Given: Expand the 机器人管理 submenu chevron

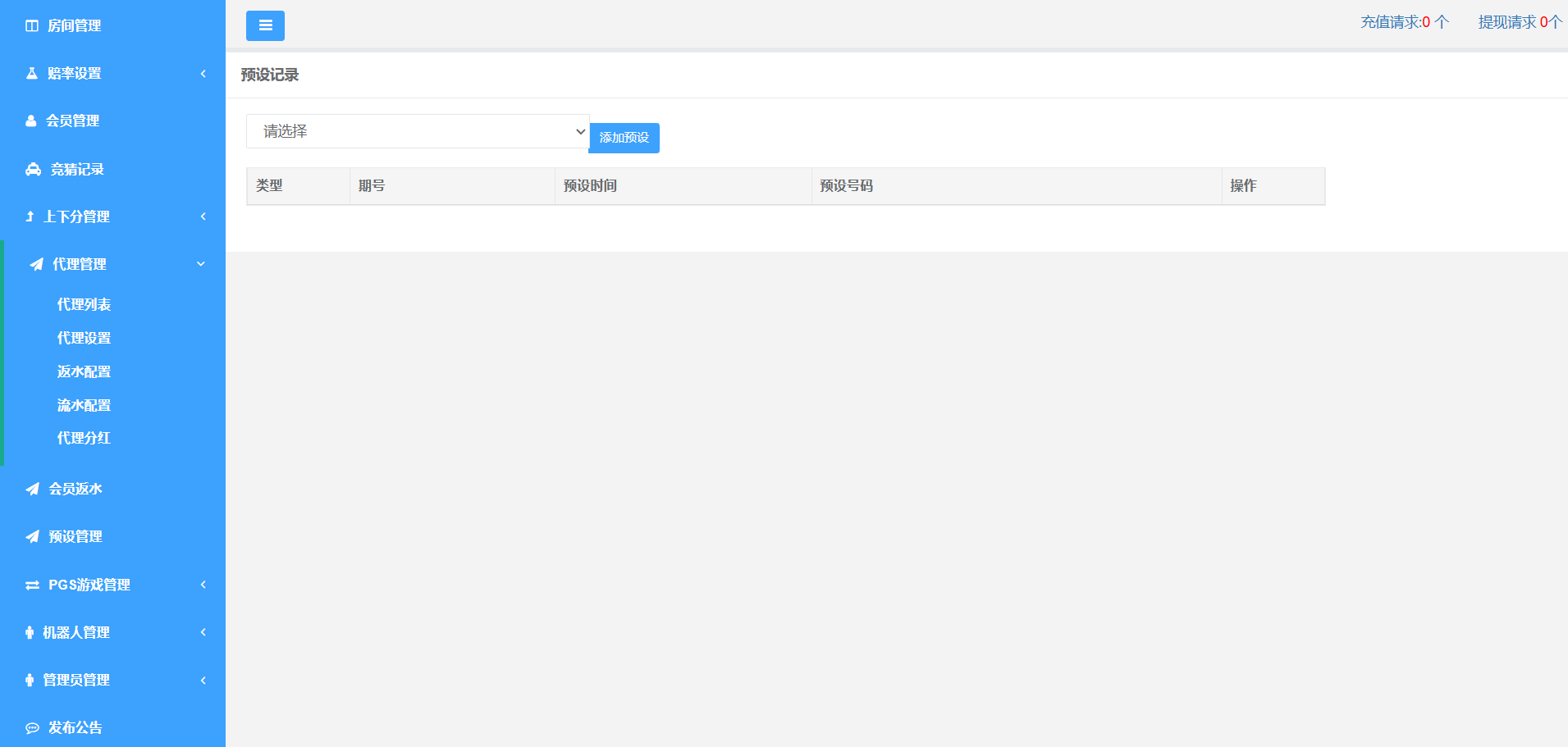Looking at the screenshot, I should [x=203, y=632].
